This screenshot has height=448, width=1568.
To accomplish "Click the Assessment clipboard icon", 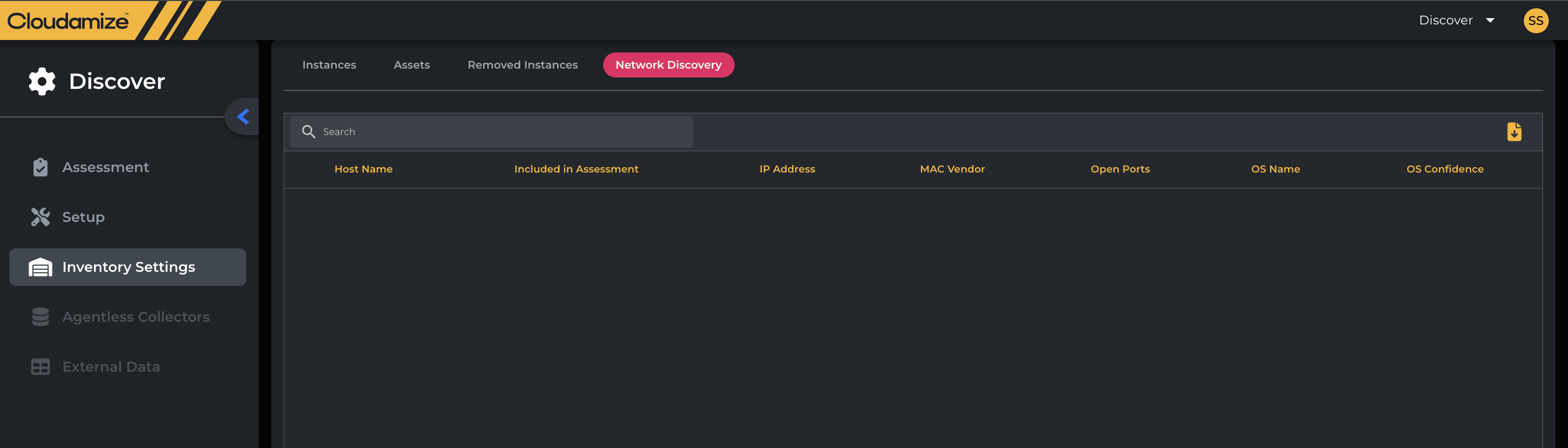I will point(40,167).
